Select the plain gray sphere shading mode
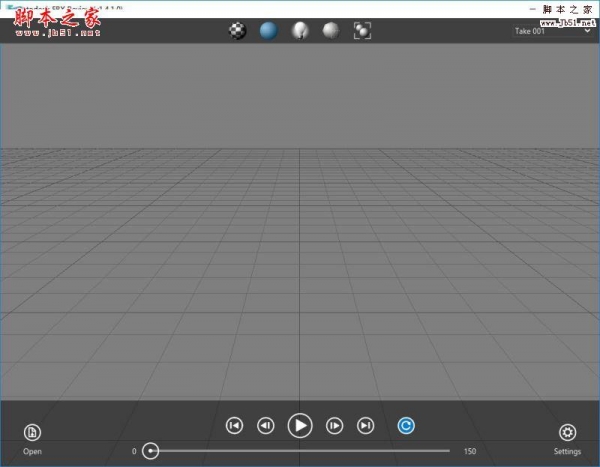 [x=330, y=30]
